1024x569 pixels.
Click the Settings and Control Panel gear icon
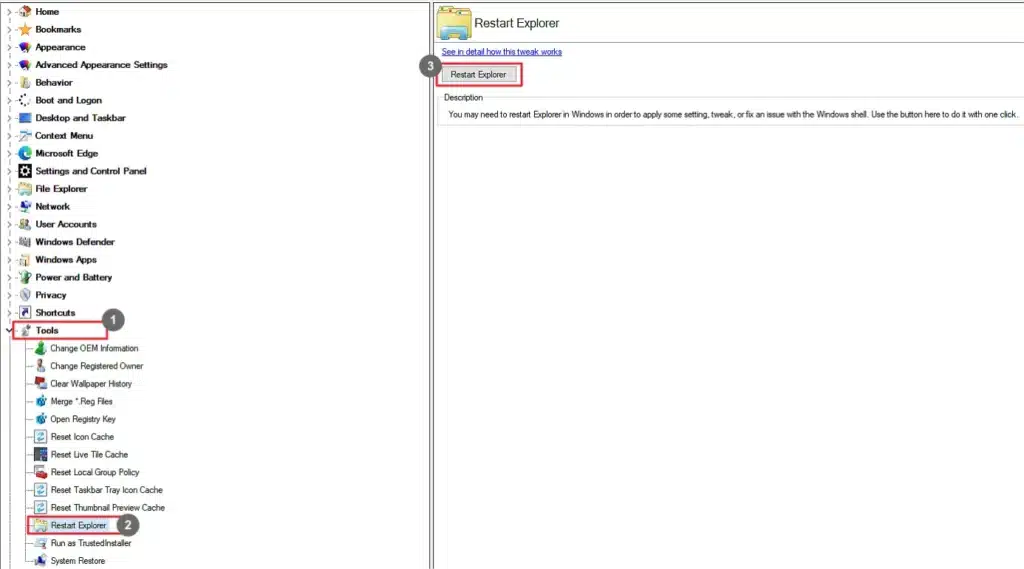click(x=25, y=171)
